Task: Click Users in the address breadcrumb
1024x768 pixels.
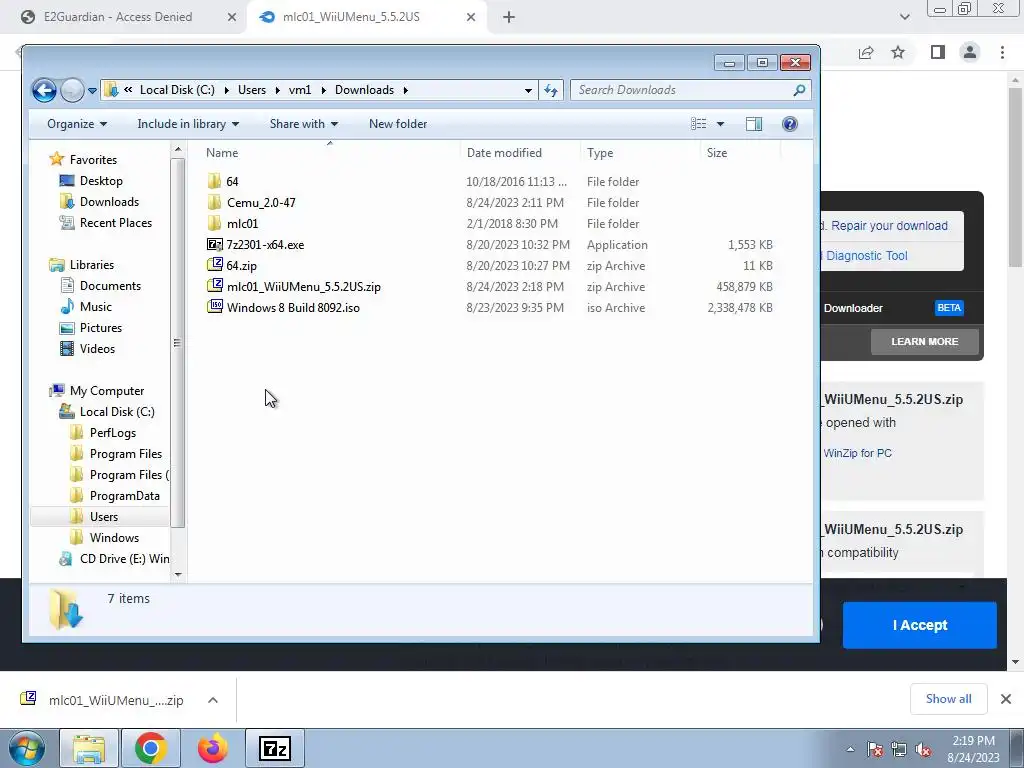Action: [251, 90]
